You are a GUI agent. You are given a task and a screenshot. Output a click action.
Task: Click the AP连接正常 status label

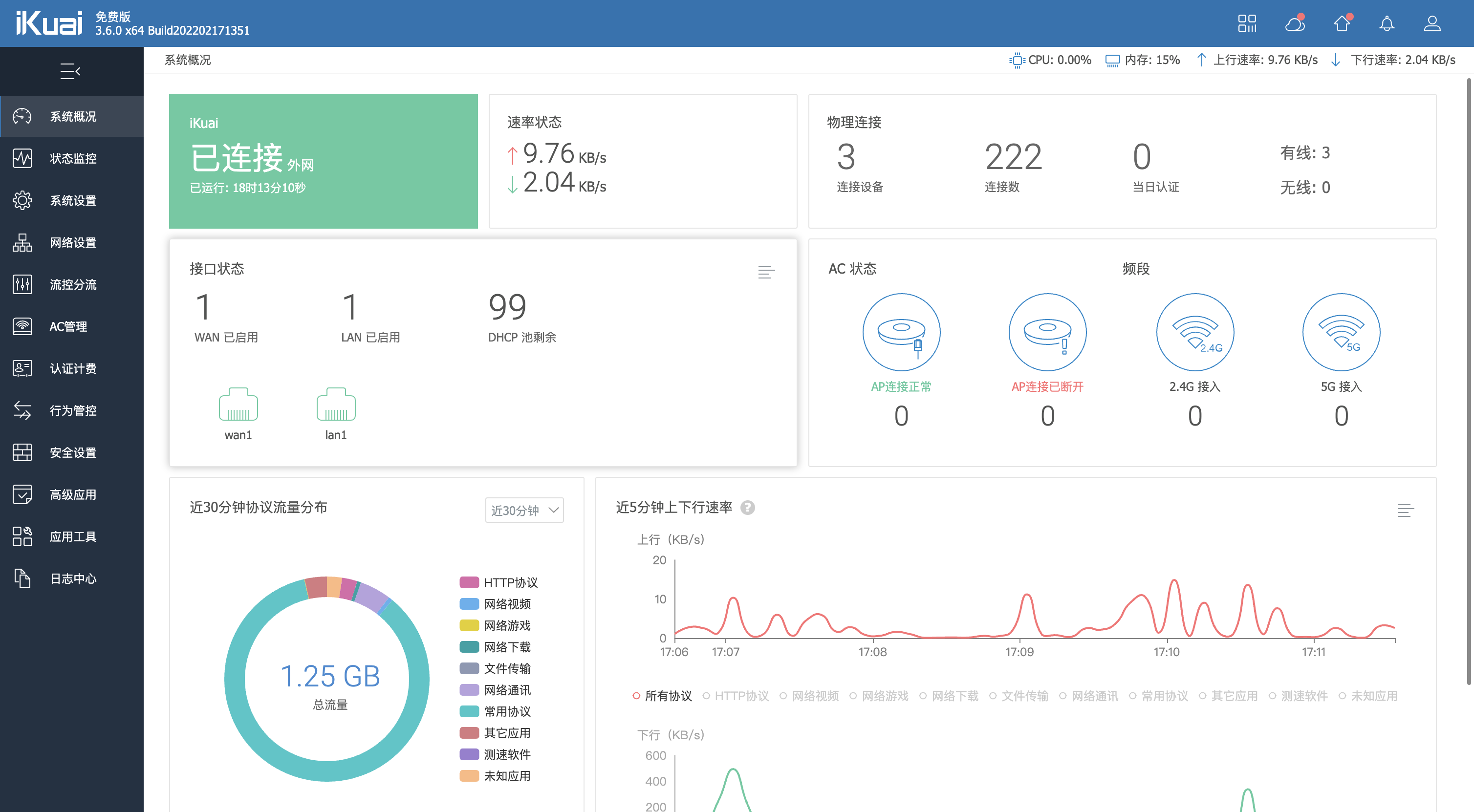pyautogui.click(x=901, y=386)
